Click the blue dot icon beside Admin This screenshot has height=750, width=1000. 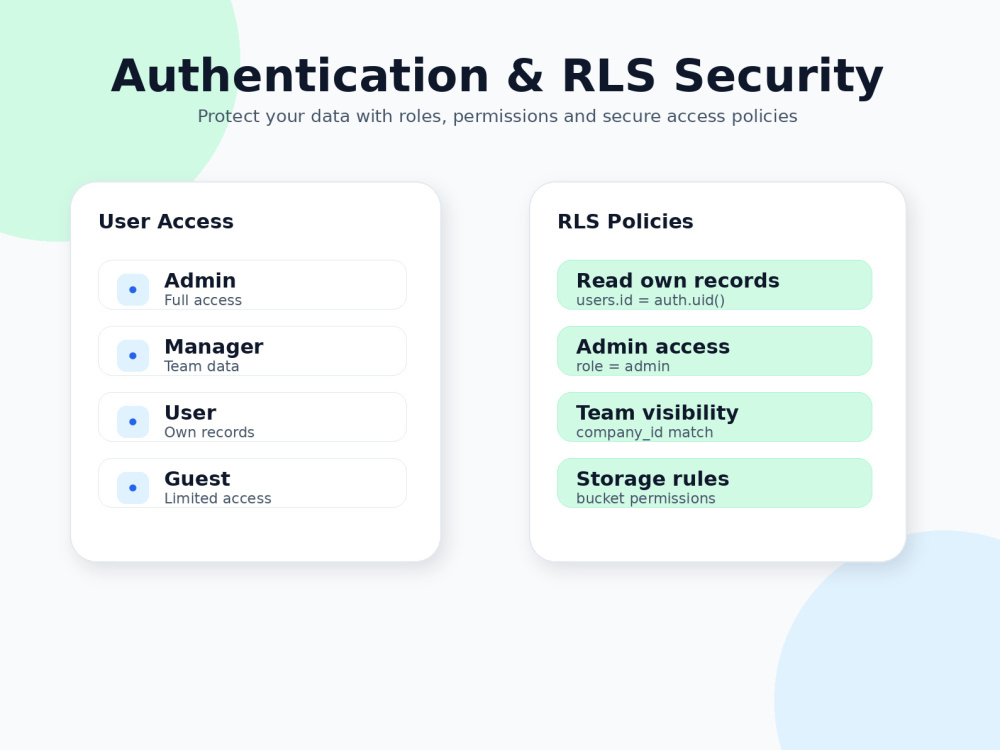pyautogui.click(x=133, y=290)
